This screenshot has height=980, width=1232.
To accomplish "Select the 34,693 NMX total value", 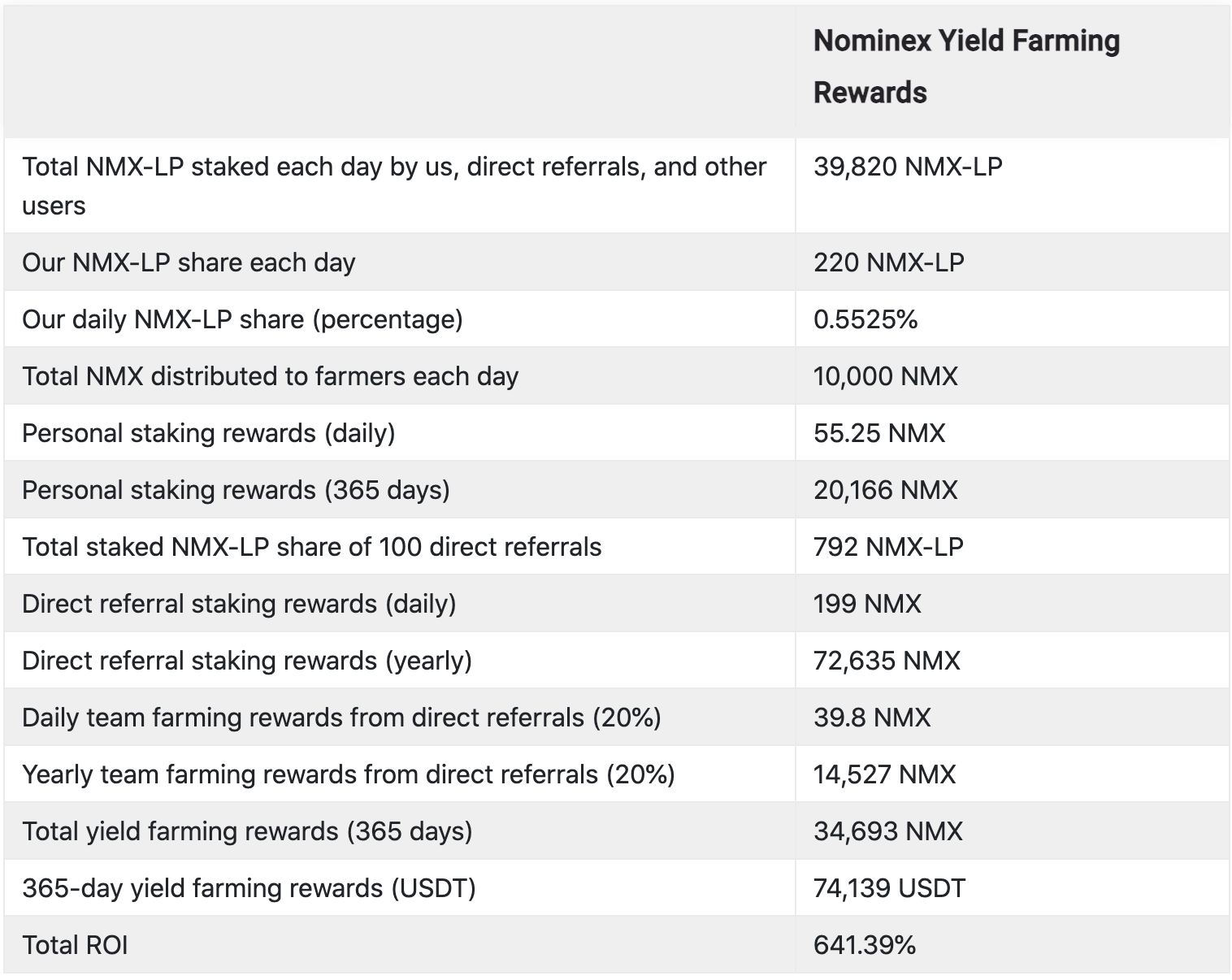I will tap(887, 831).
